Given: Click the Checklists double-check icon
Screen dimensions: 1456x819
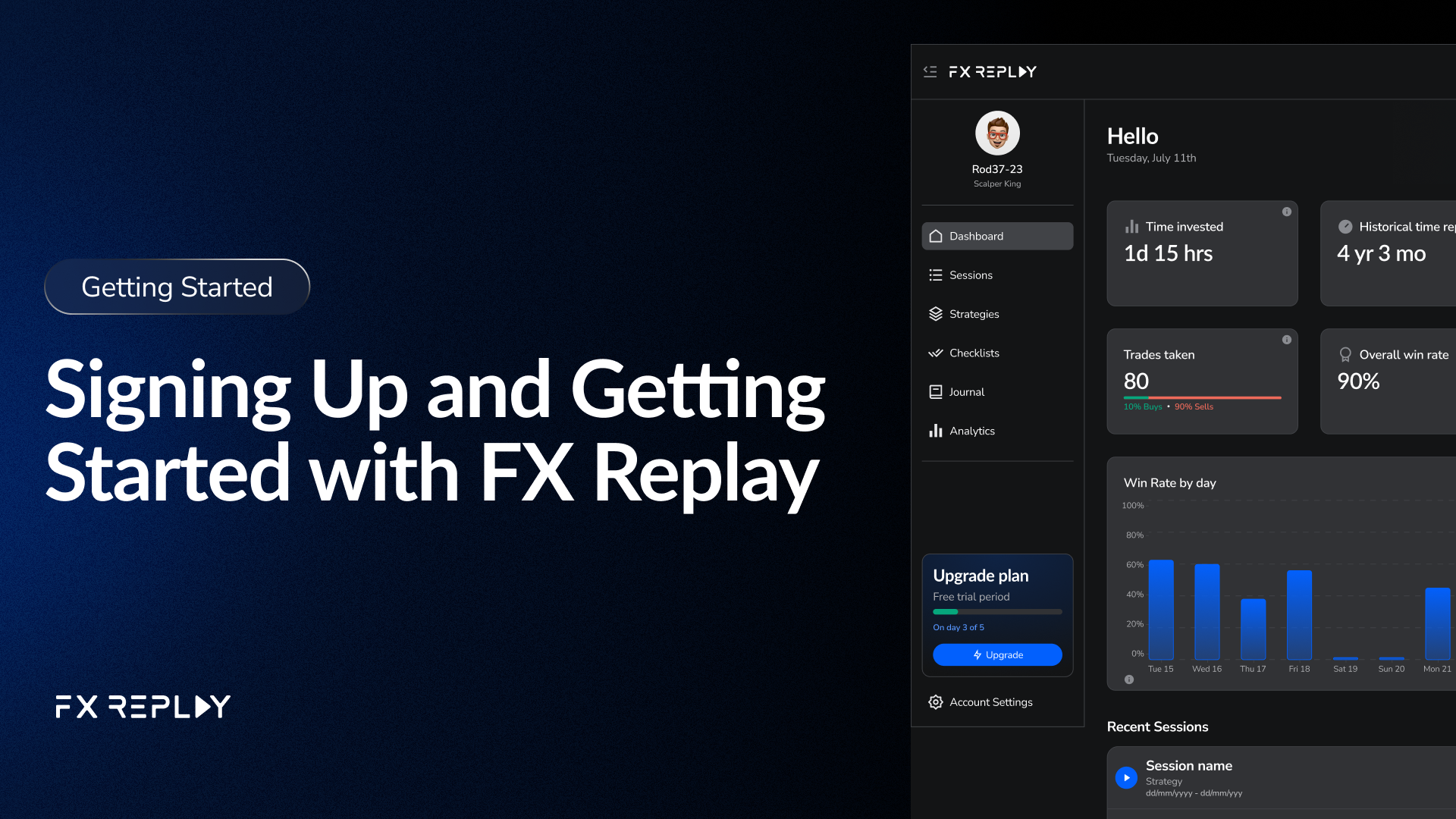Looking at the screenshot, I should pos(936,353).
